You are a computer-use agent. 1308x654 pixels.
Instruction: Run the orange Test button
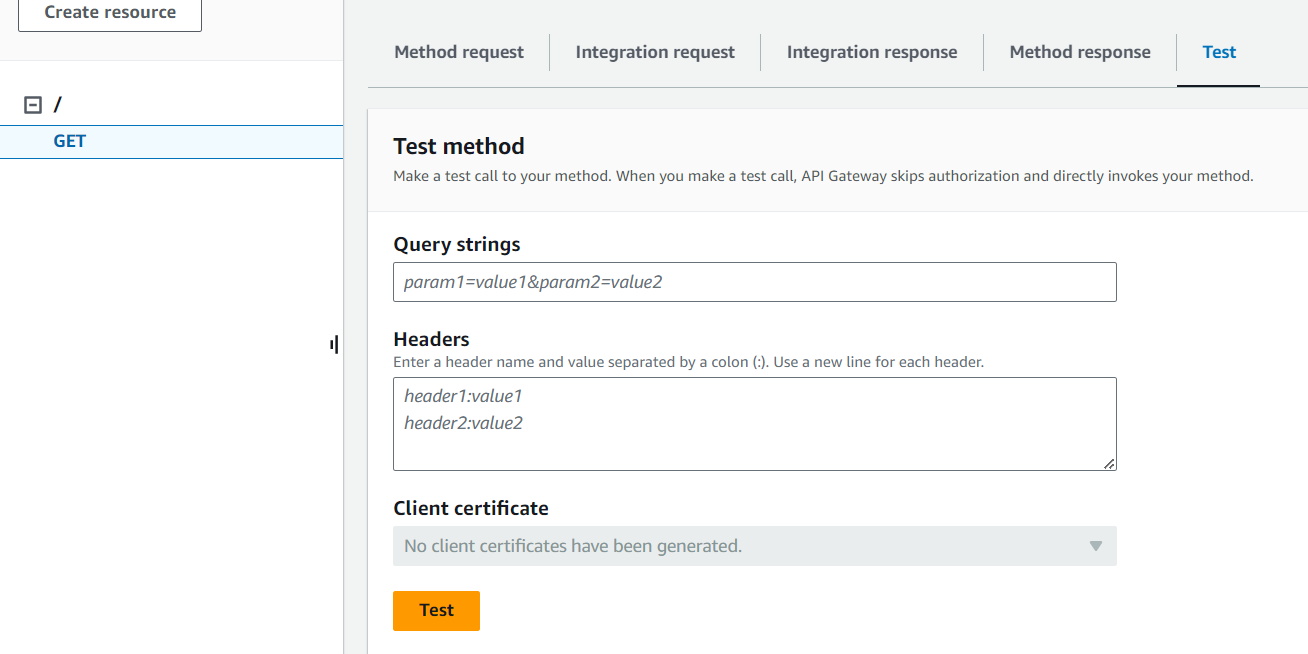point(436,610)
